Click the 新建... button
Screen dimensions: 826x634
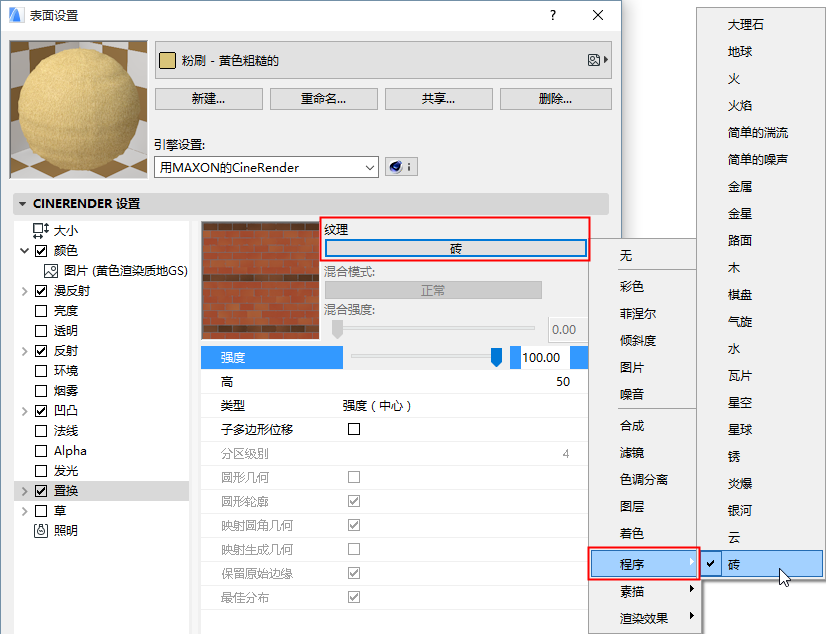click(209, 98)
